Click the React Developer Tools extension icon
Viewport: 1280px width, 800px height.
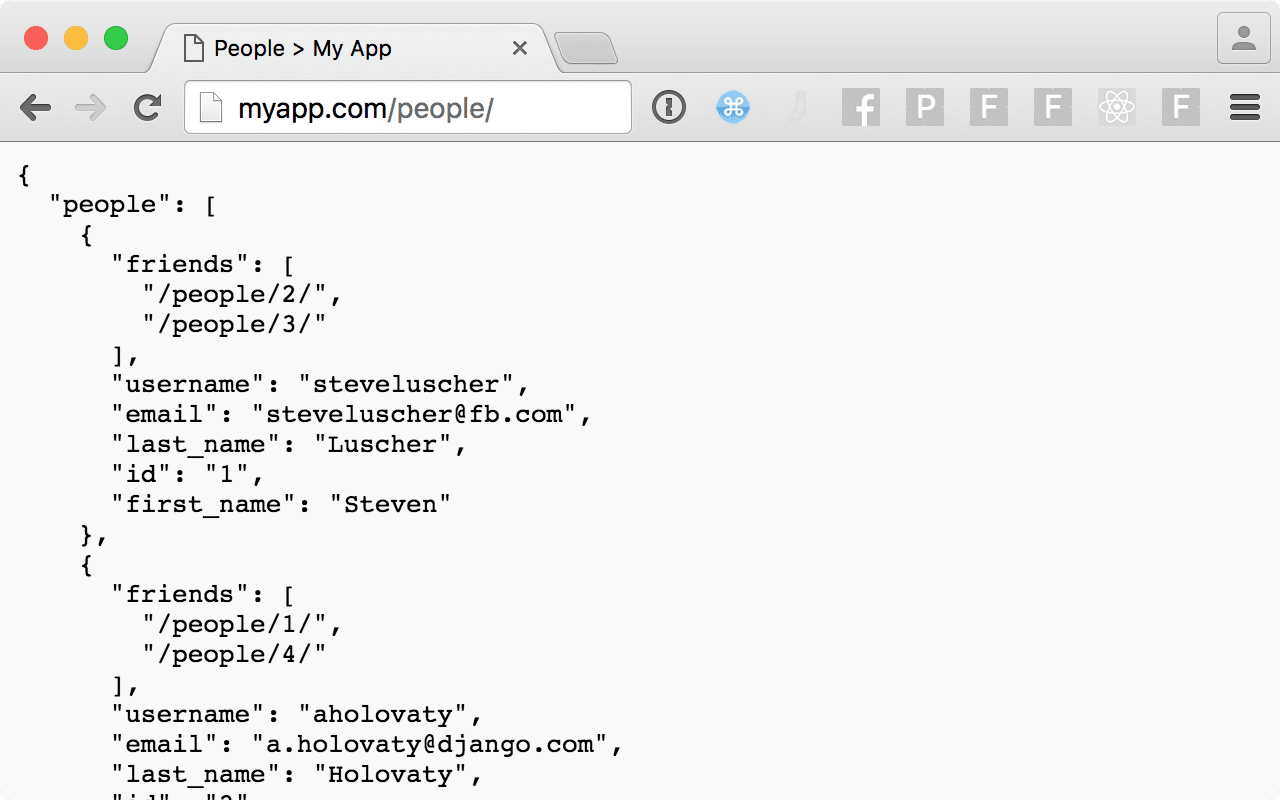tap(1116, 107)
